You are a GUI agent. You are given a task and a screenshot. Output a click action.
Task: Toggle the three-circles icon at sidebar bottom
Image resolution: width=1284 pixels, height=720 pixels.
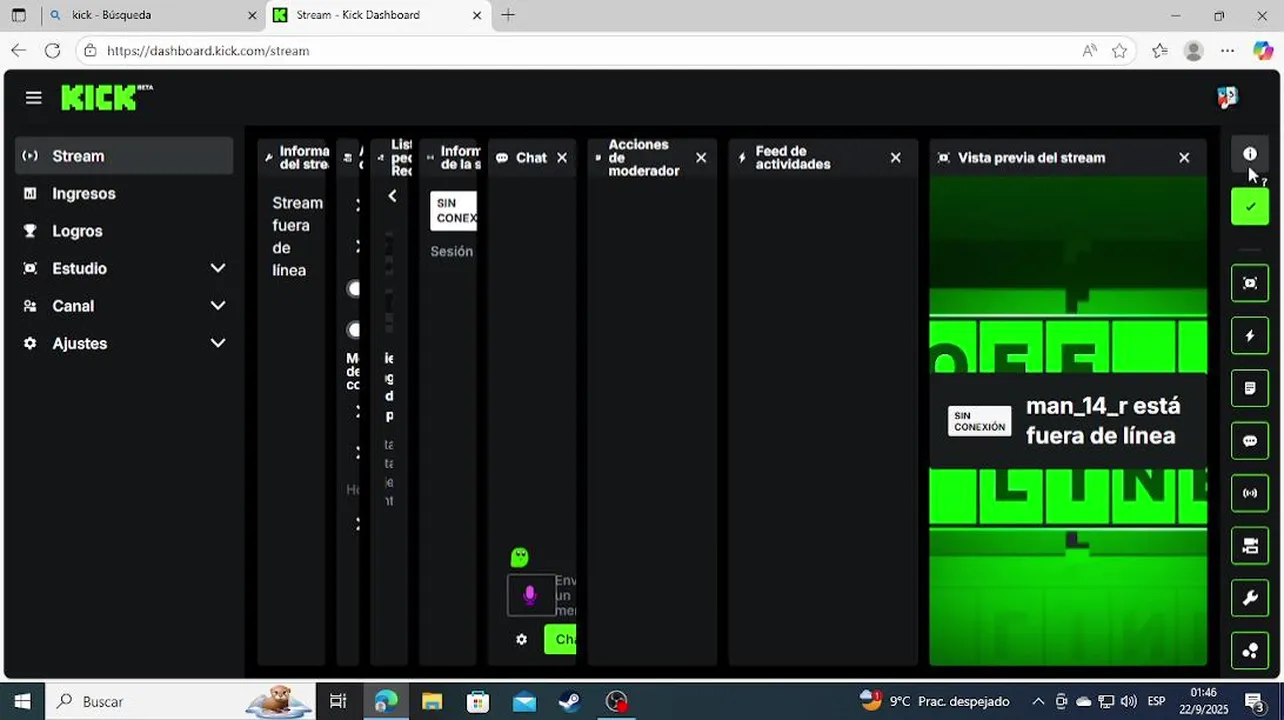coord(1249,651)
